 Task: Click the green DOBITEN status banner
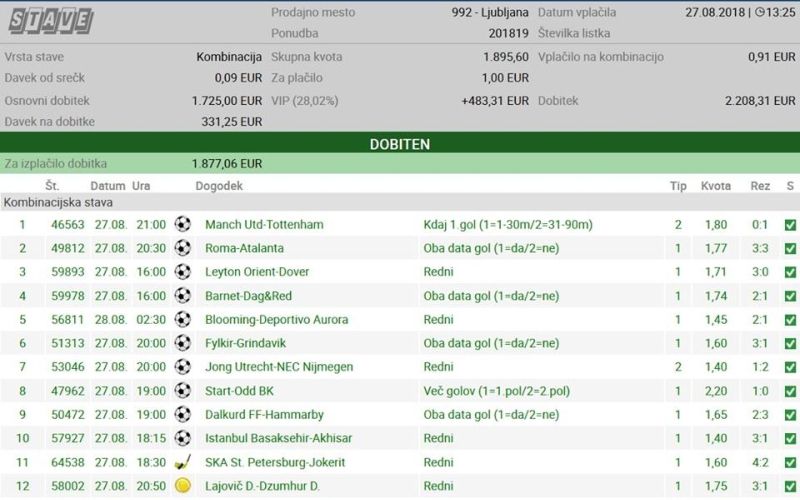pos(400,143)
